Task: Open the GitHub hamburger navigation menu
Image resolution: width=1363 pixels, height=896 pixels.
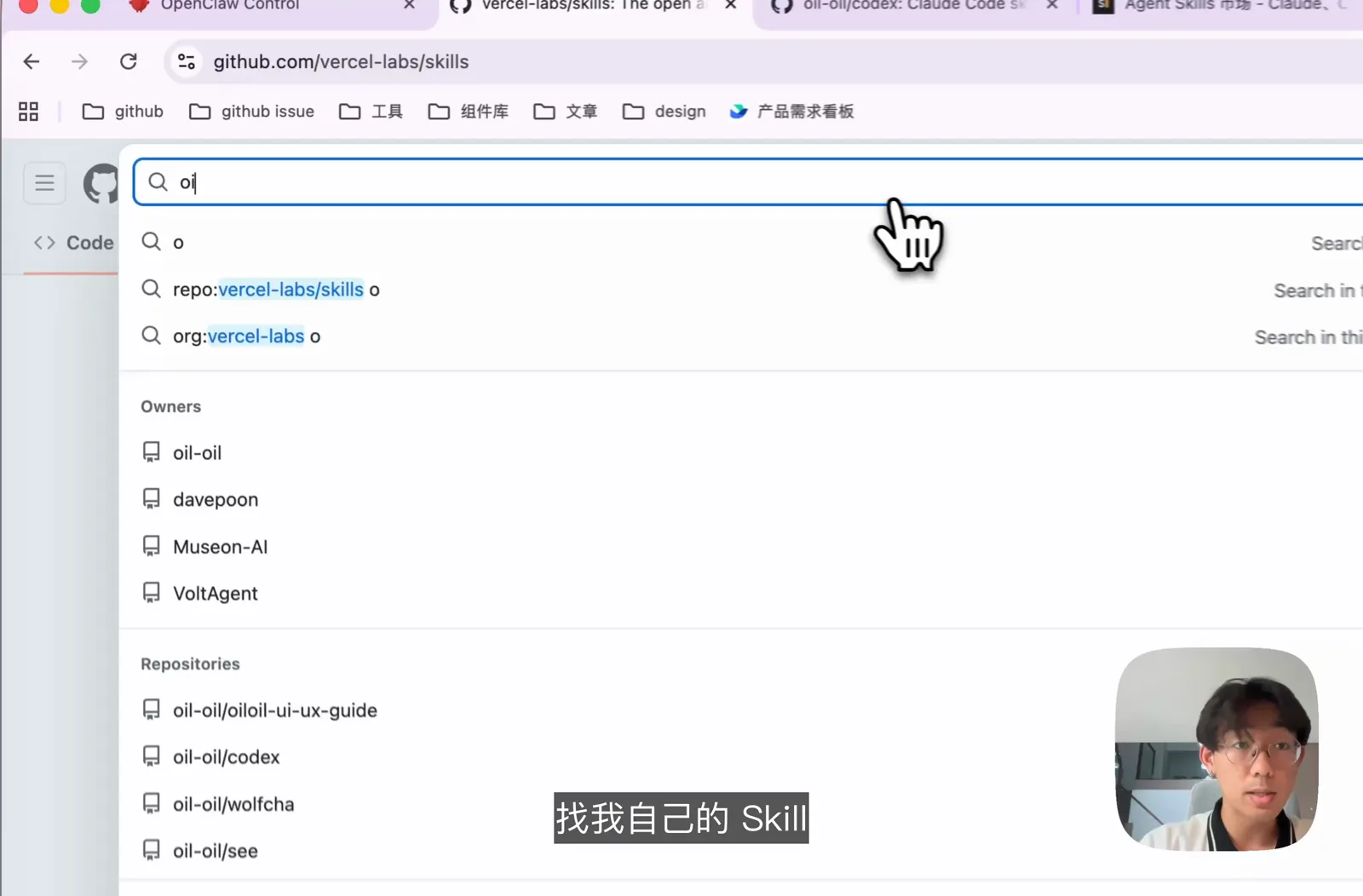Action: (x=44, y=182)
